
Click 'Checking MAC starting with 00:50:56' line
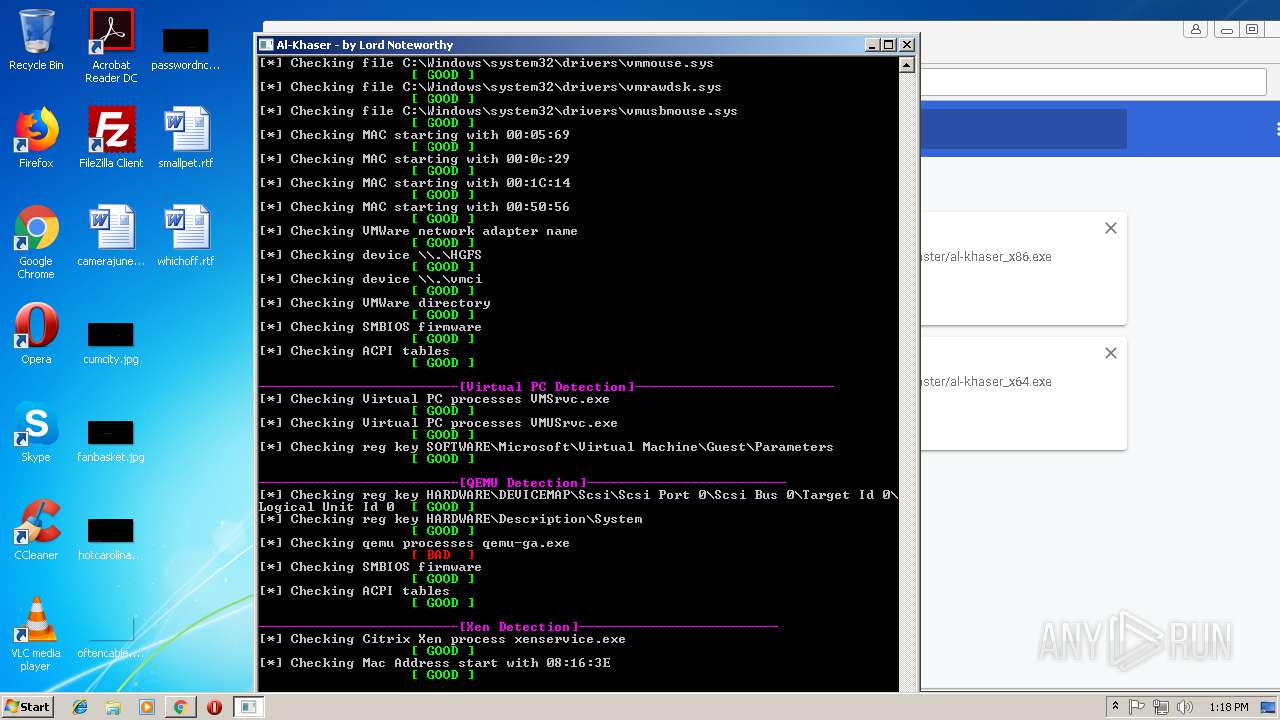click(414, 207)
